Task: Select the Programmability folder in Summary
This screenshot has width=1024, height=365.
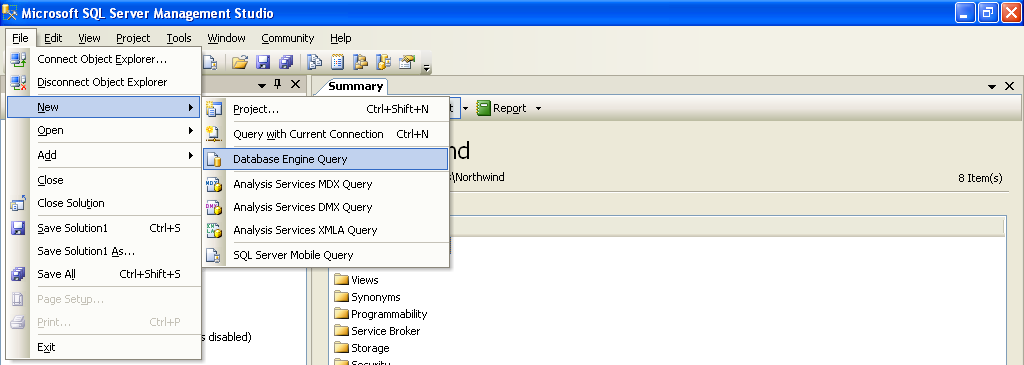Action: tap(381, 313)
